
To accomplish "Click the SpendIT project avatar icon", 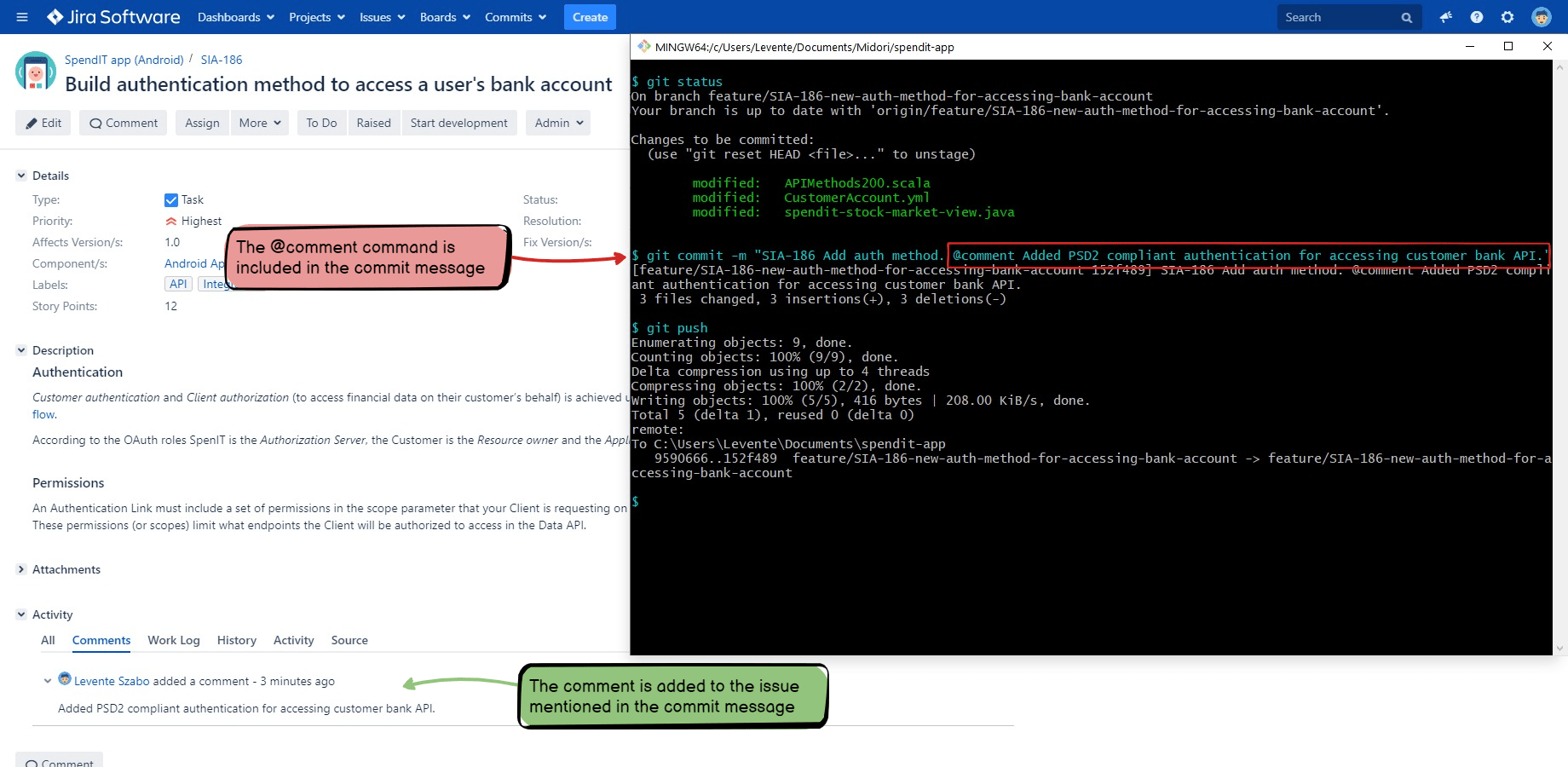I will click(x=36, y=72).
